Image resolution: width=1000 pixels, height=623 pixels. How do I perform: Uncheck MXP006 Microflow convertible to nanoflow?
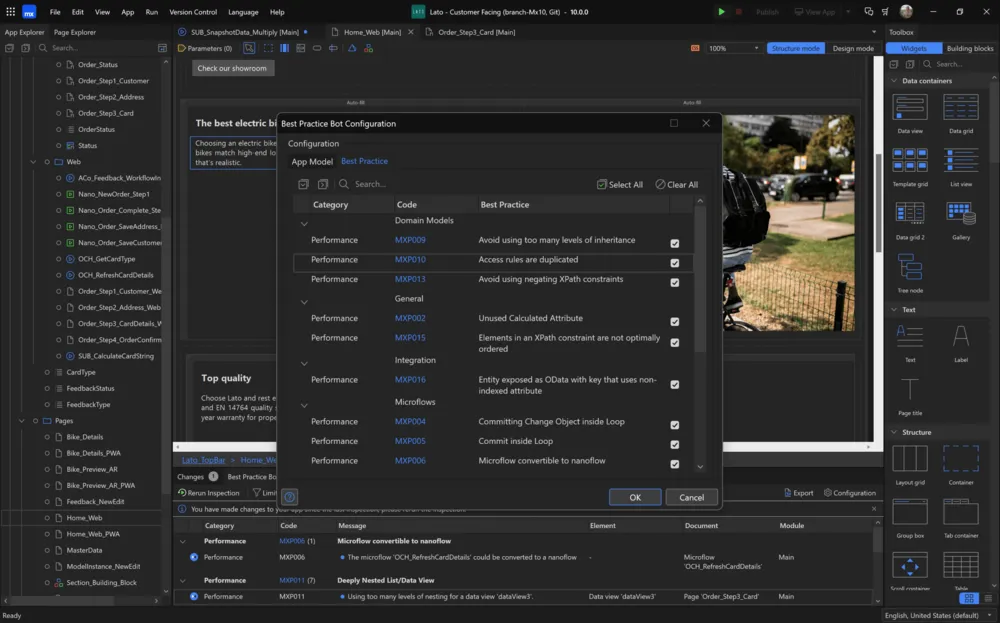click(675, 464)
